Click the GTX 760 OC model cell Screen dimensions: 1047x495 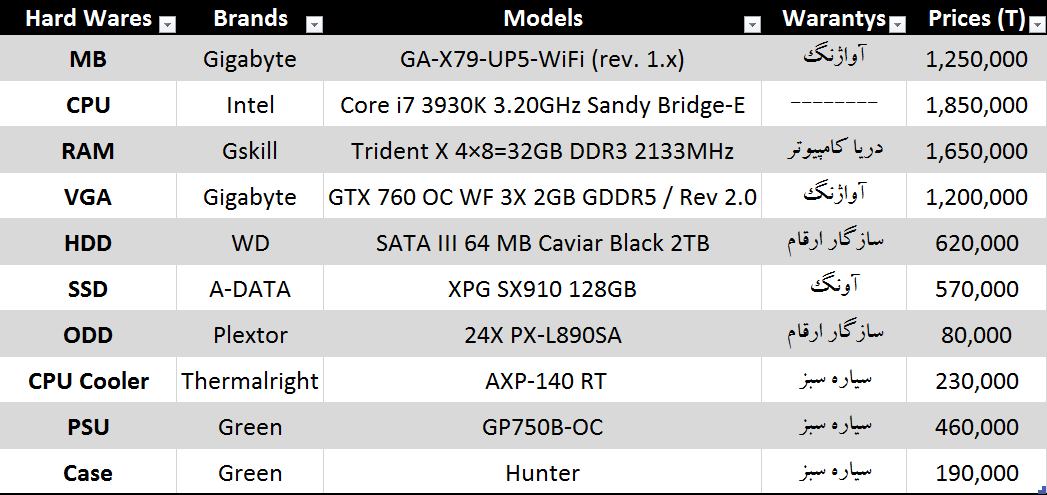coord(543,197)
